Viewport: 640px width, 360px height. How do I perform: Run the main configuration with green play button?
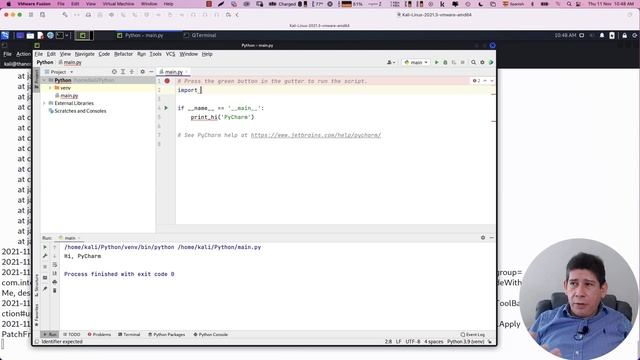[436, 62]
